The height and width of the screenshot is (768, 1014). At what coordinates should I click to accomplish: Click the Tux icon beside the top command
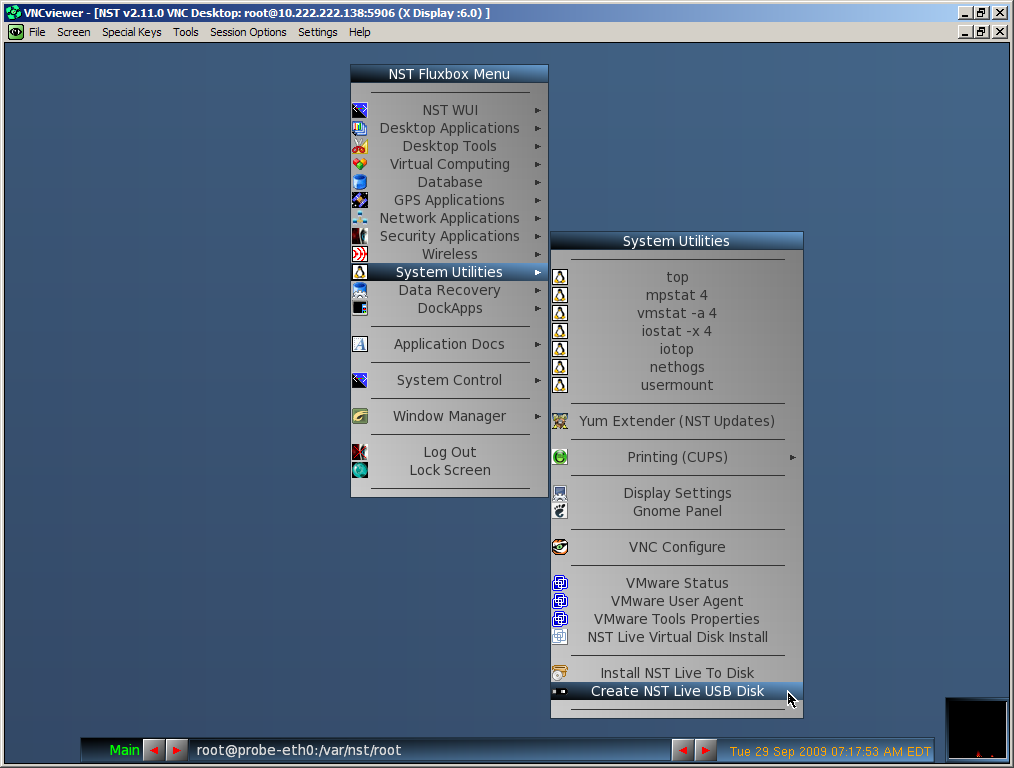pos(560,277)
